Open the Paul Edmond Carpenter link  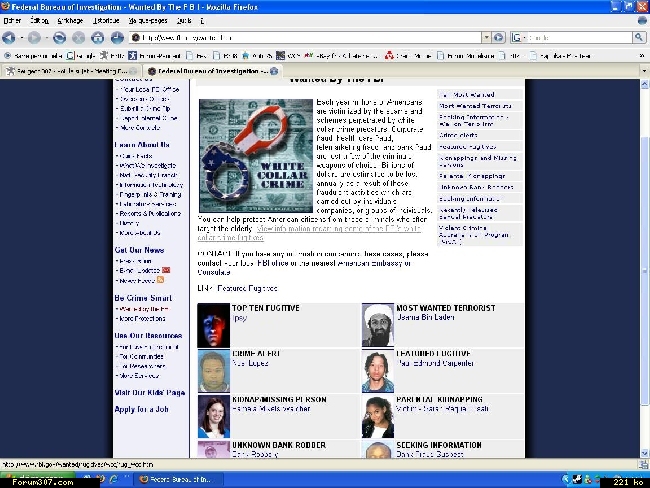[x=435, y=363]
